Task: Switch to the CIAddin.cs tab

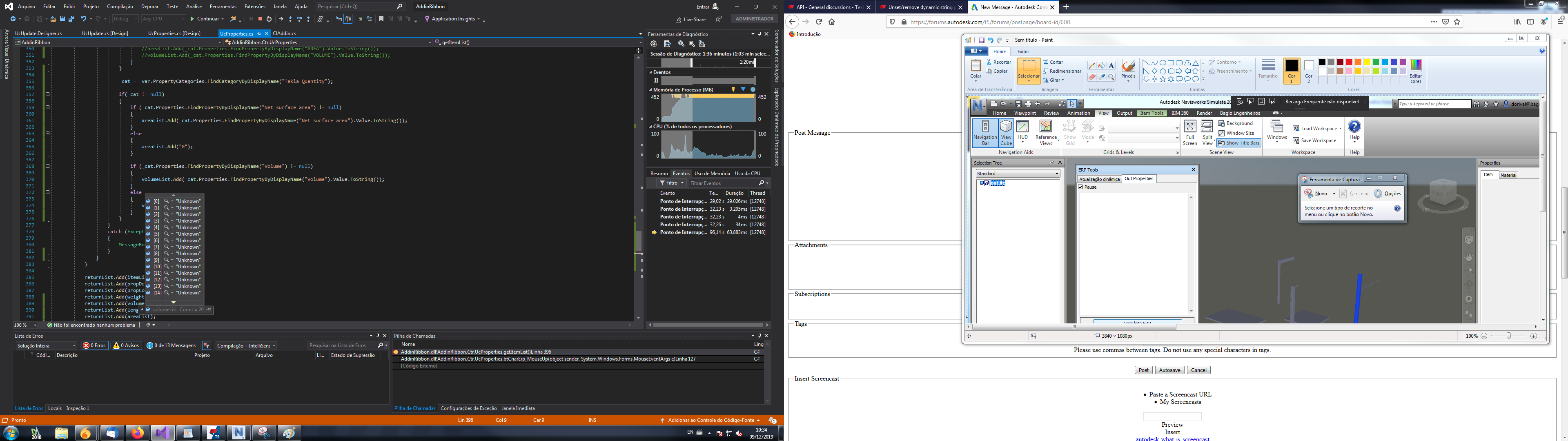Action: coord(284,33)
